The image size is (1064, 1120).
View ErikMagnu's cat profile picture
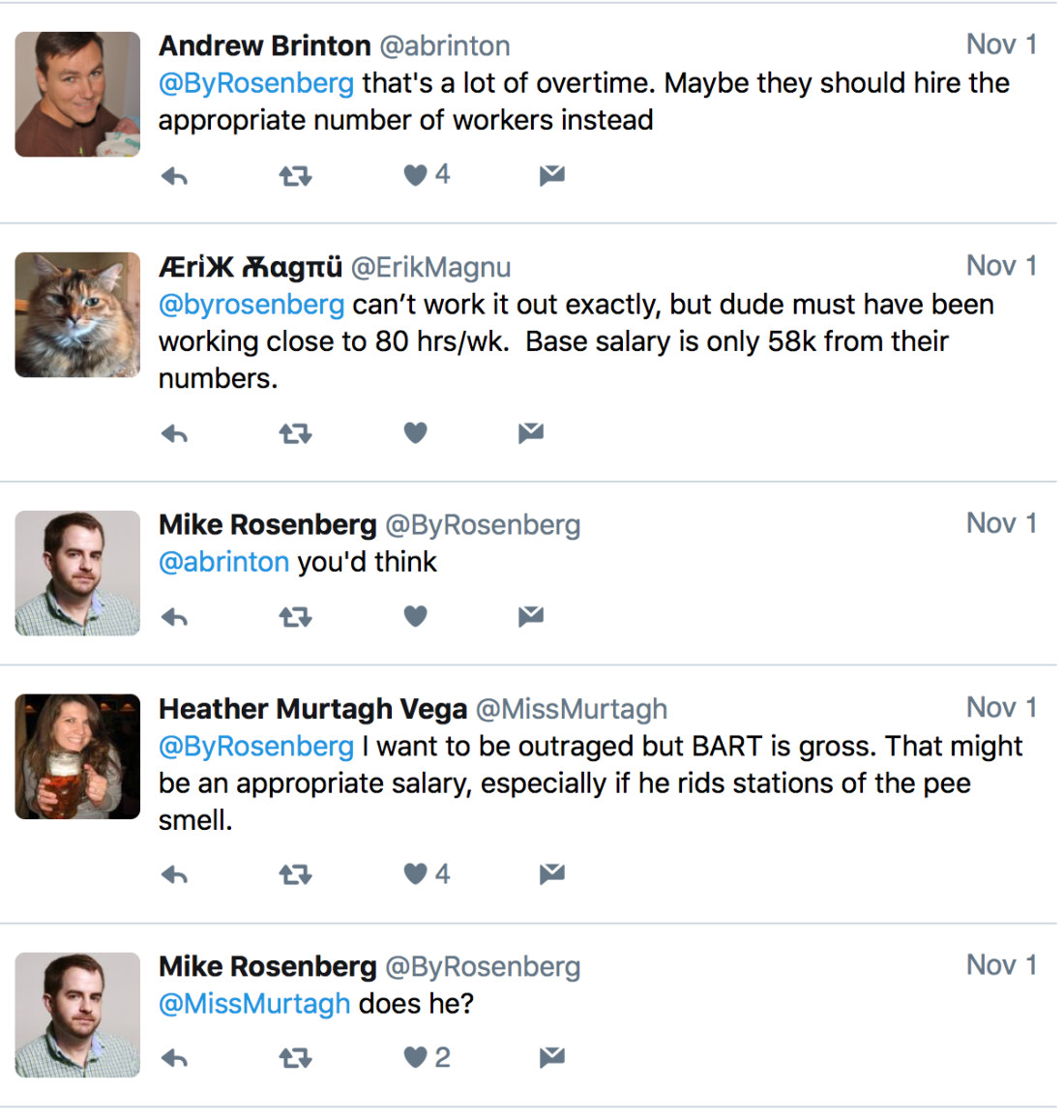point(77,315)
